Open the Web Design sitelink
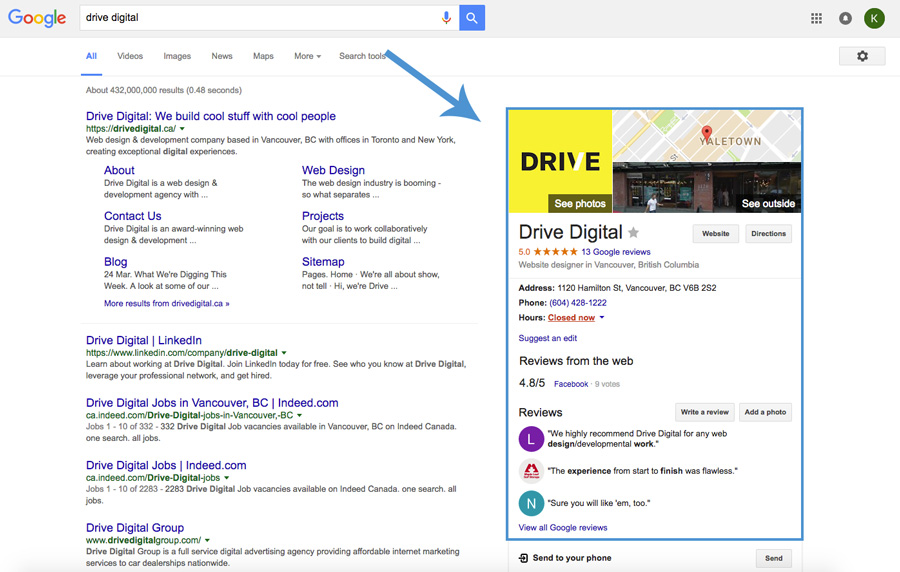 pos(333,170)
